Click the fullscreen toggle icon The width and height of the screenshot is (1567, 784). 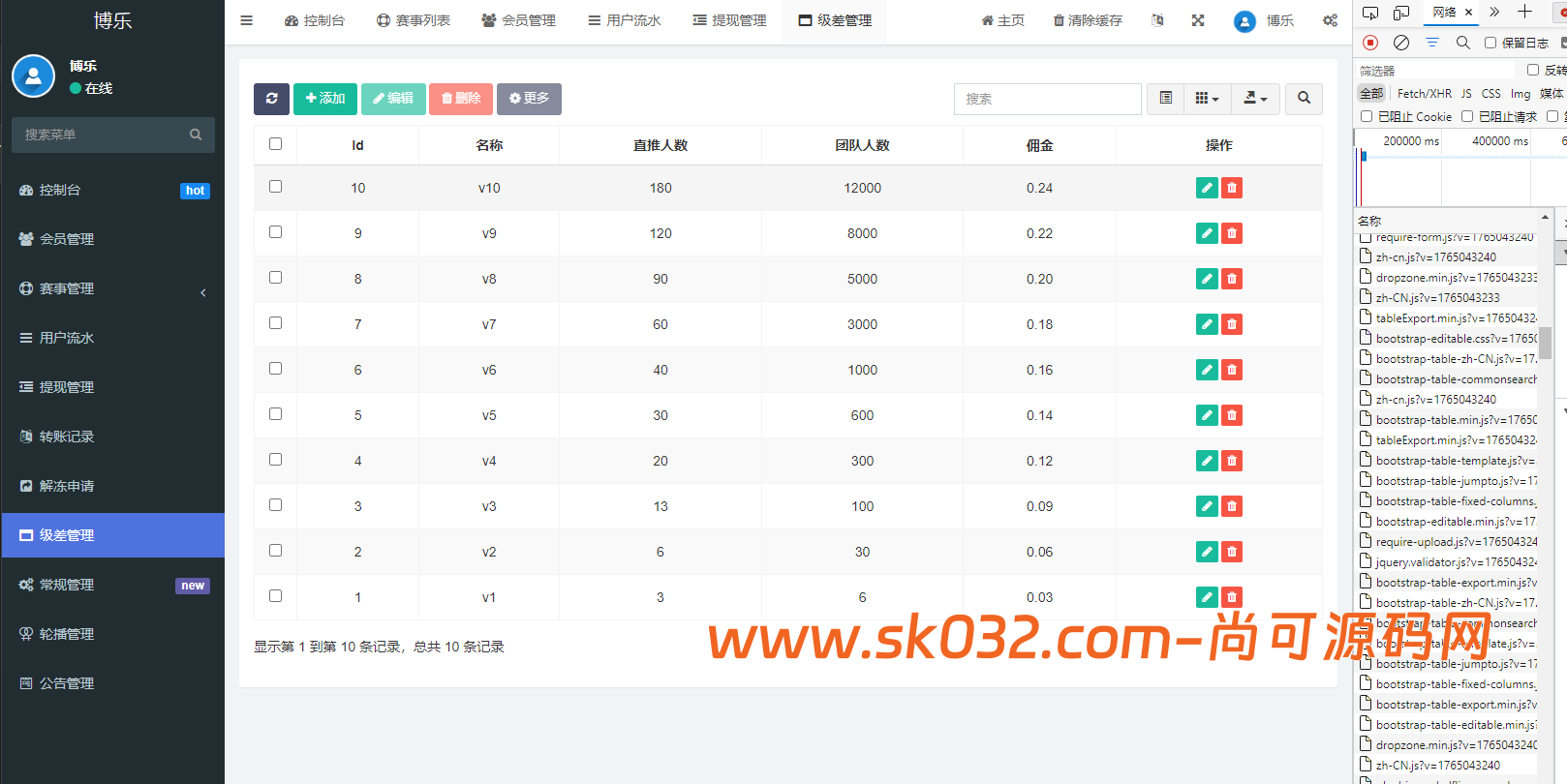[1198, 20]
